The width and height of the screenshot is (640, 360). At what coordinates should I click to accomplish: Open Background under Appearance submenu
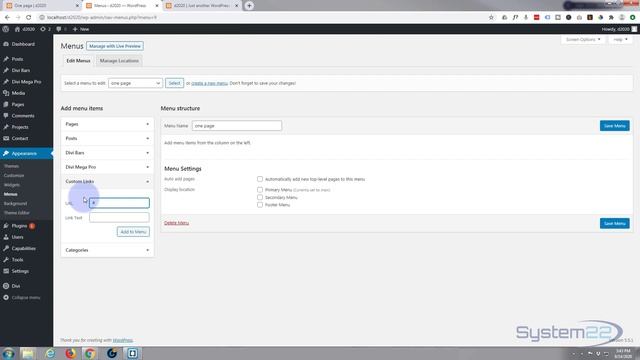[x=16, y=204]
